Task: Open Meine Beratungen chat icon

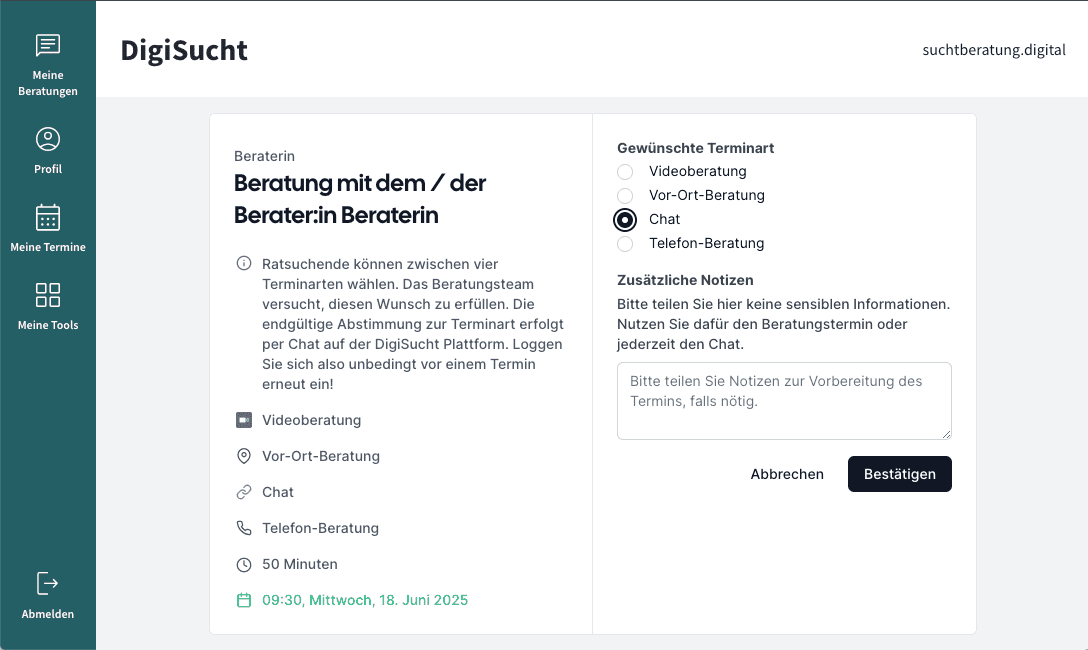Action: [x=48, y=45]
